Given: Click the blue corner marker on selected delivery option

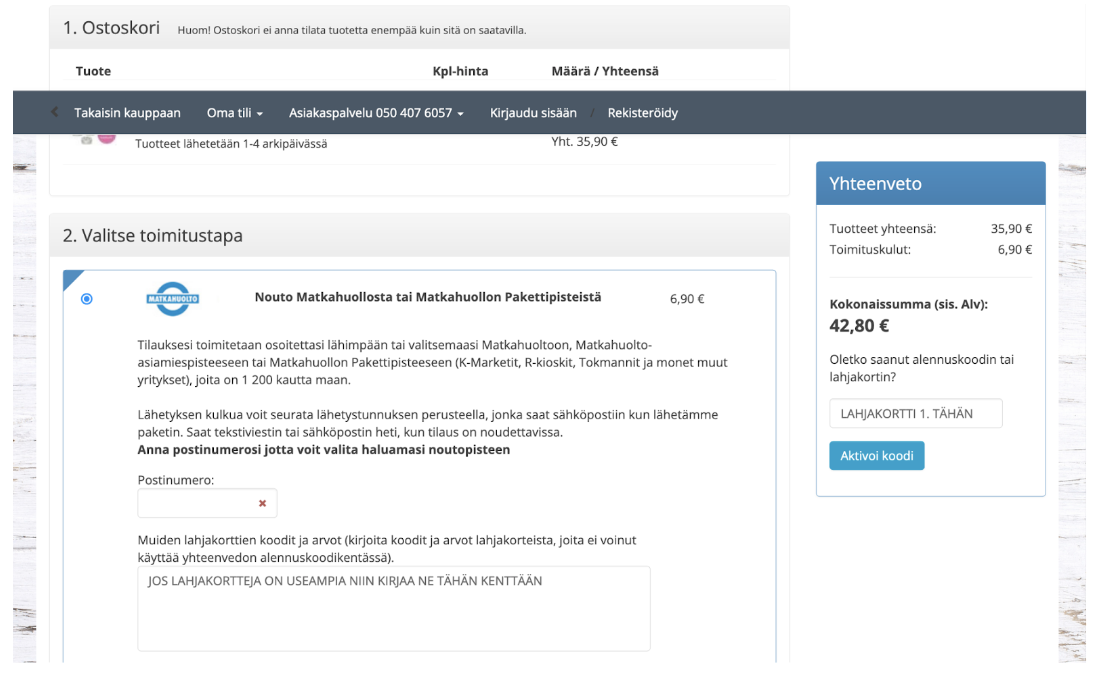Looking at the screenshot, I should (x=72, y=278).
